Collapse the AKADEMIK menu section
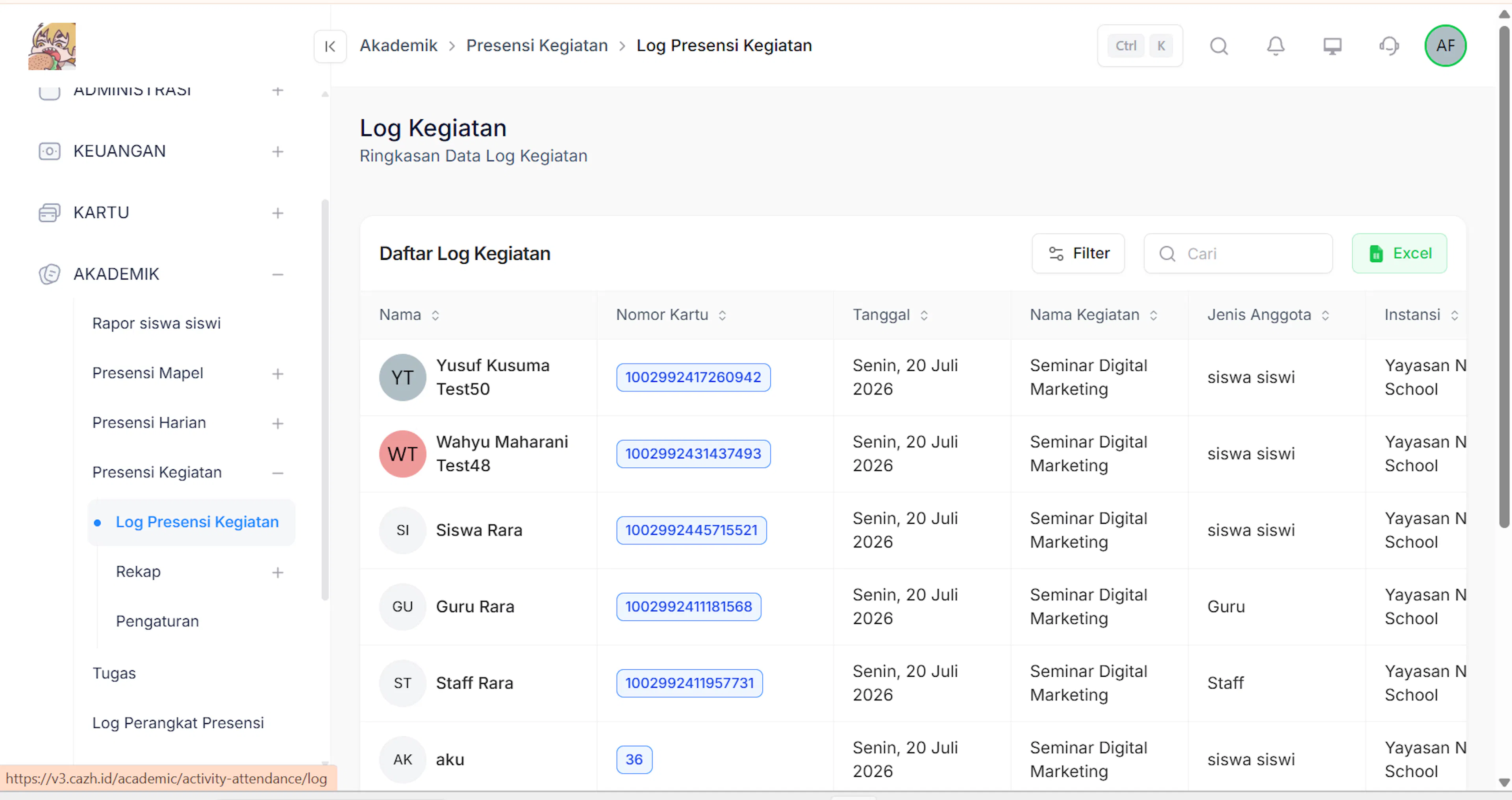This screenshot has width=1512, height=800. 278,274
